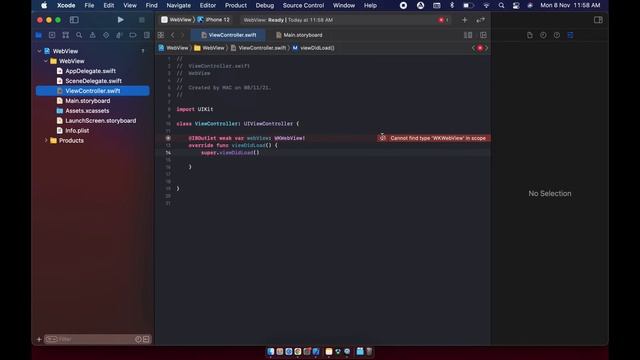
Task: Open the Find navigator
Action: [x=79, y=35]
